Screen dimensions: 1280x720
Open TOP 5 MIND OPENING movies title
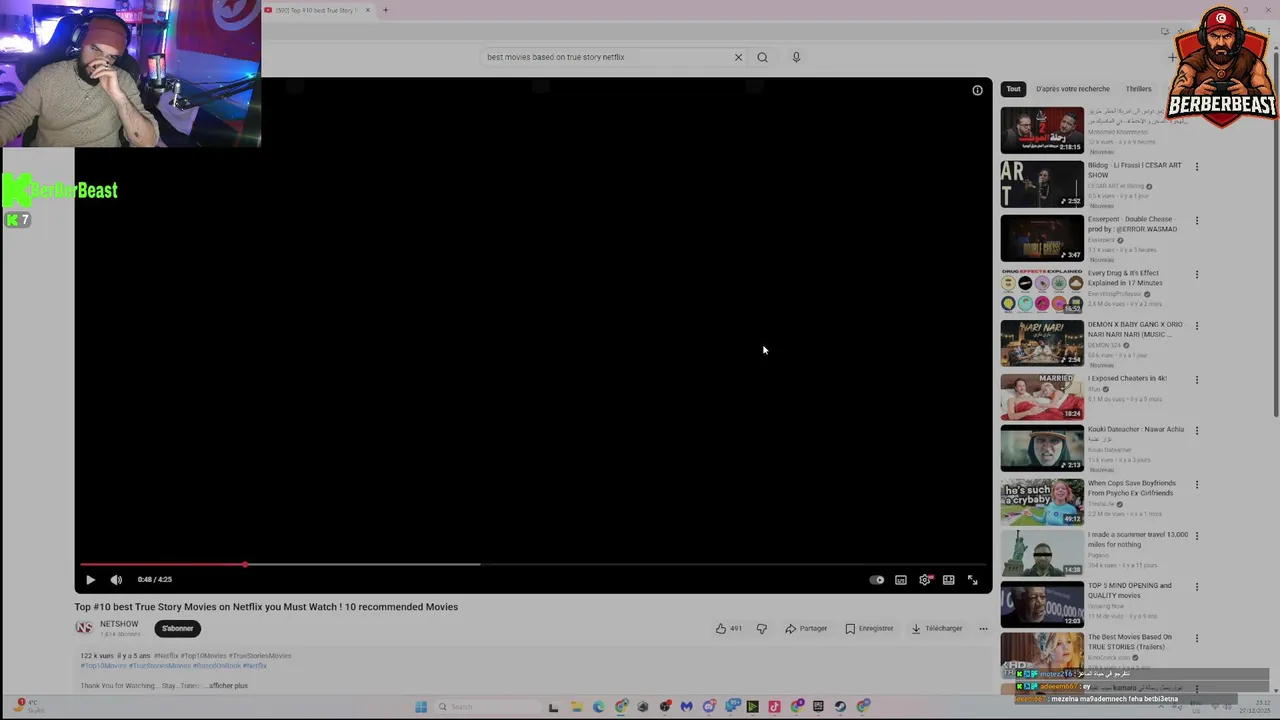click(1130, 590)
